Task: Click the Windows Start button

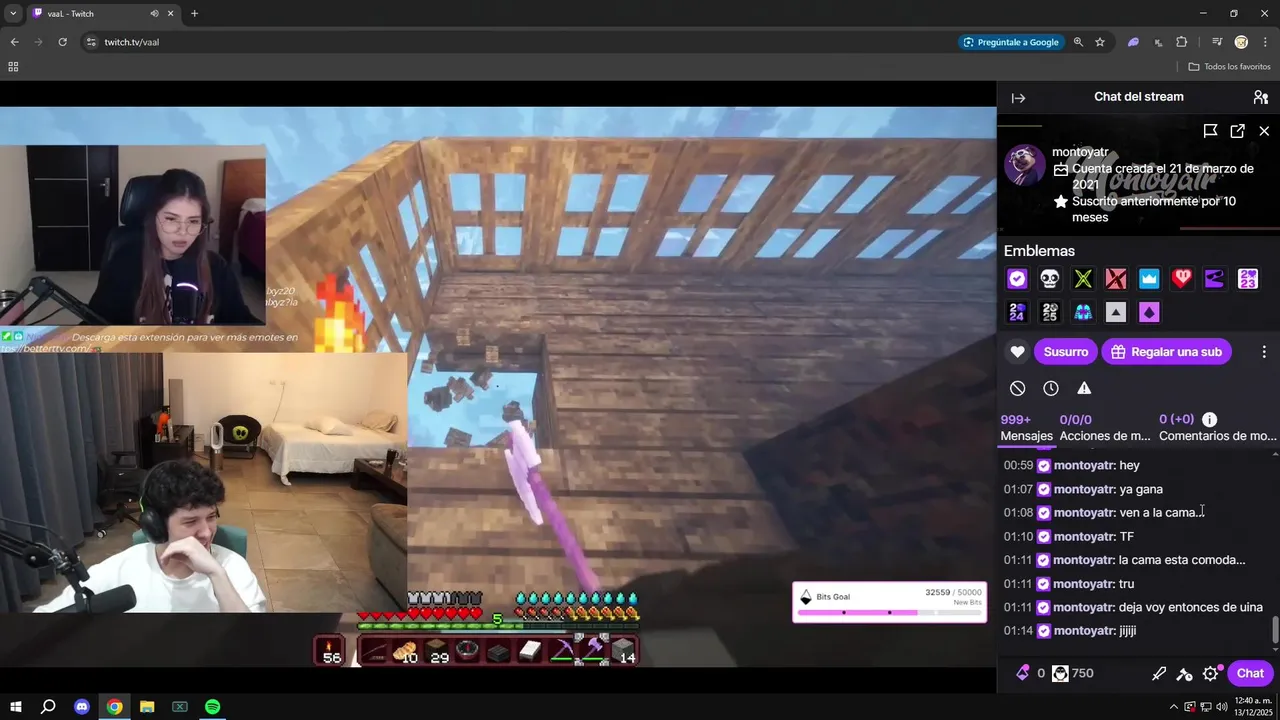Action: coord(15,707)
